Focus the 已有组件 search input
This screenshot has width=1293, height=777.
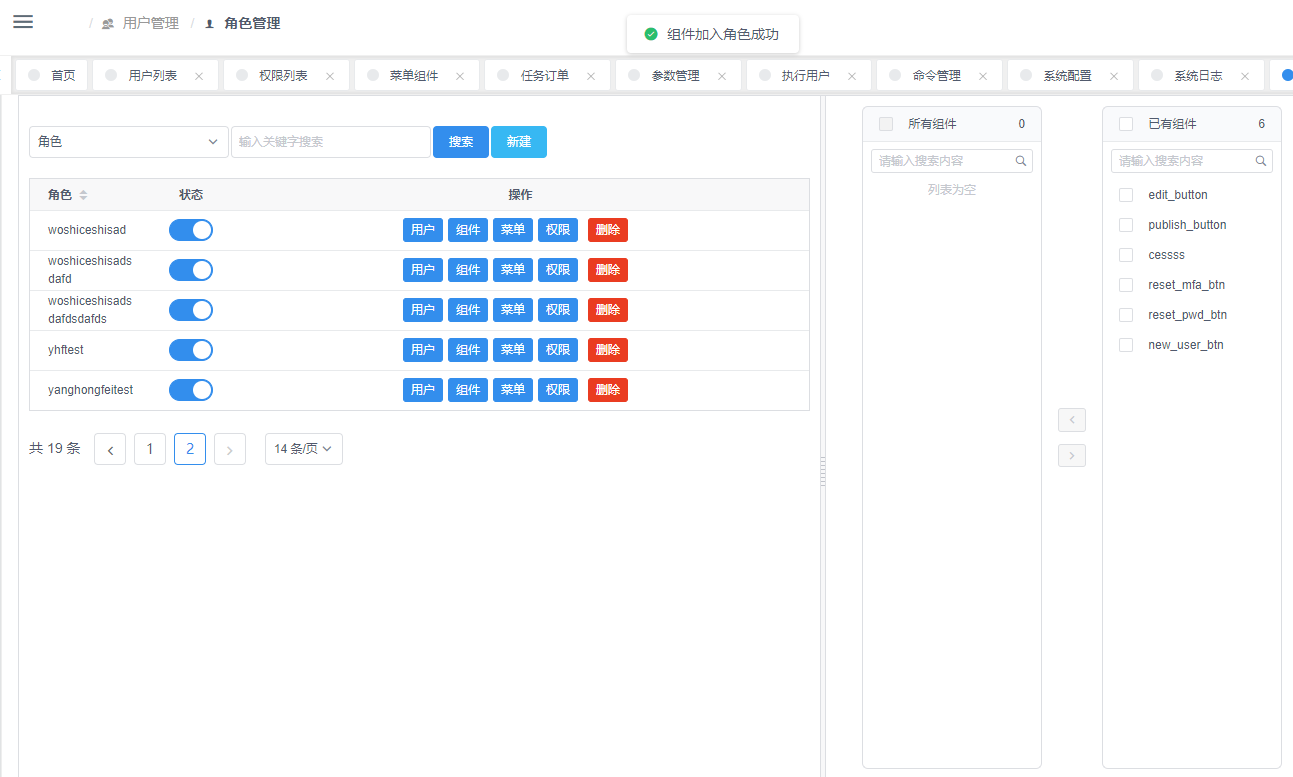pyautogui.click(x=1192, y=161)
